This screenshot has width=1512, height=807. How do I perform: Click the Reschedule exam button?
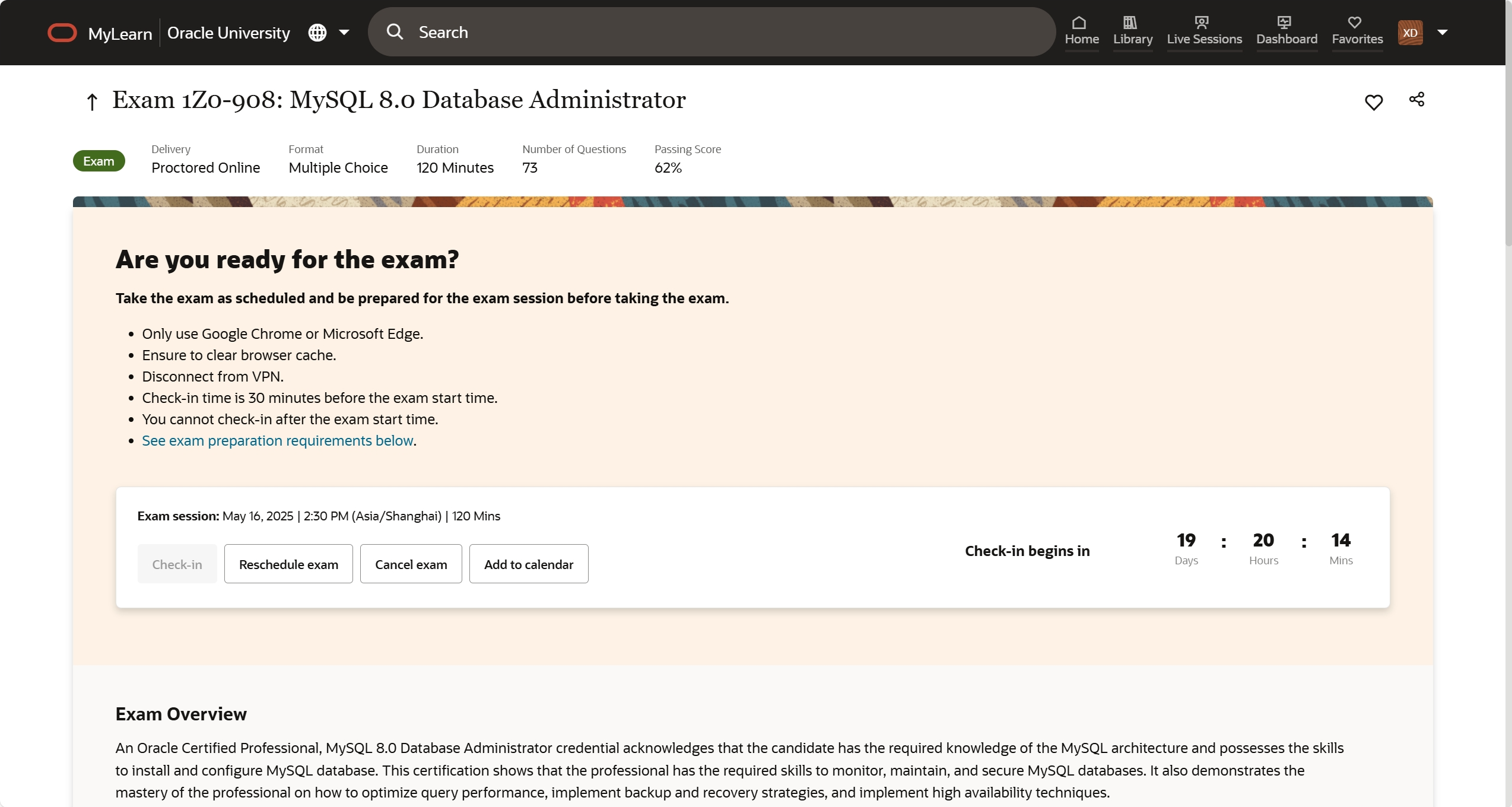[288, 564]
